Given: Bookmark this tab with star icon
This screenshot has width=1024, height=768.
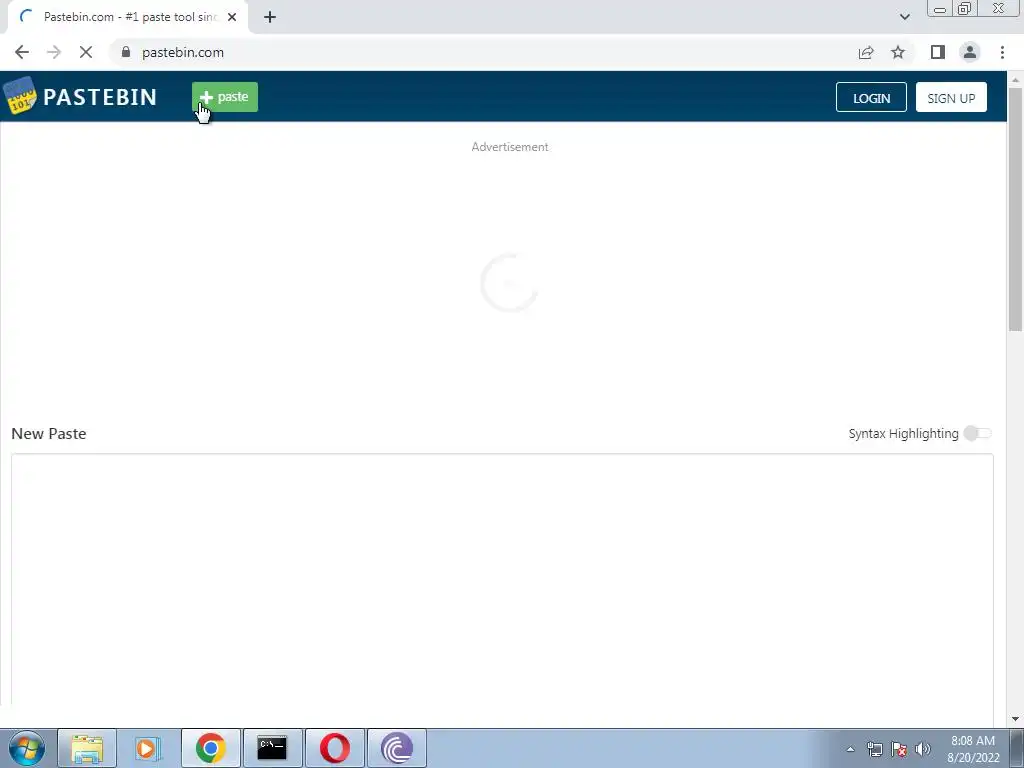Looking at the screenshot, I should [x=898, y=52].
